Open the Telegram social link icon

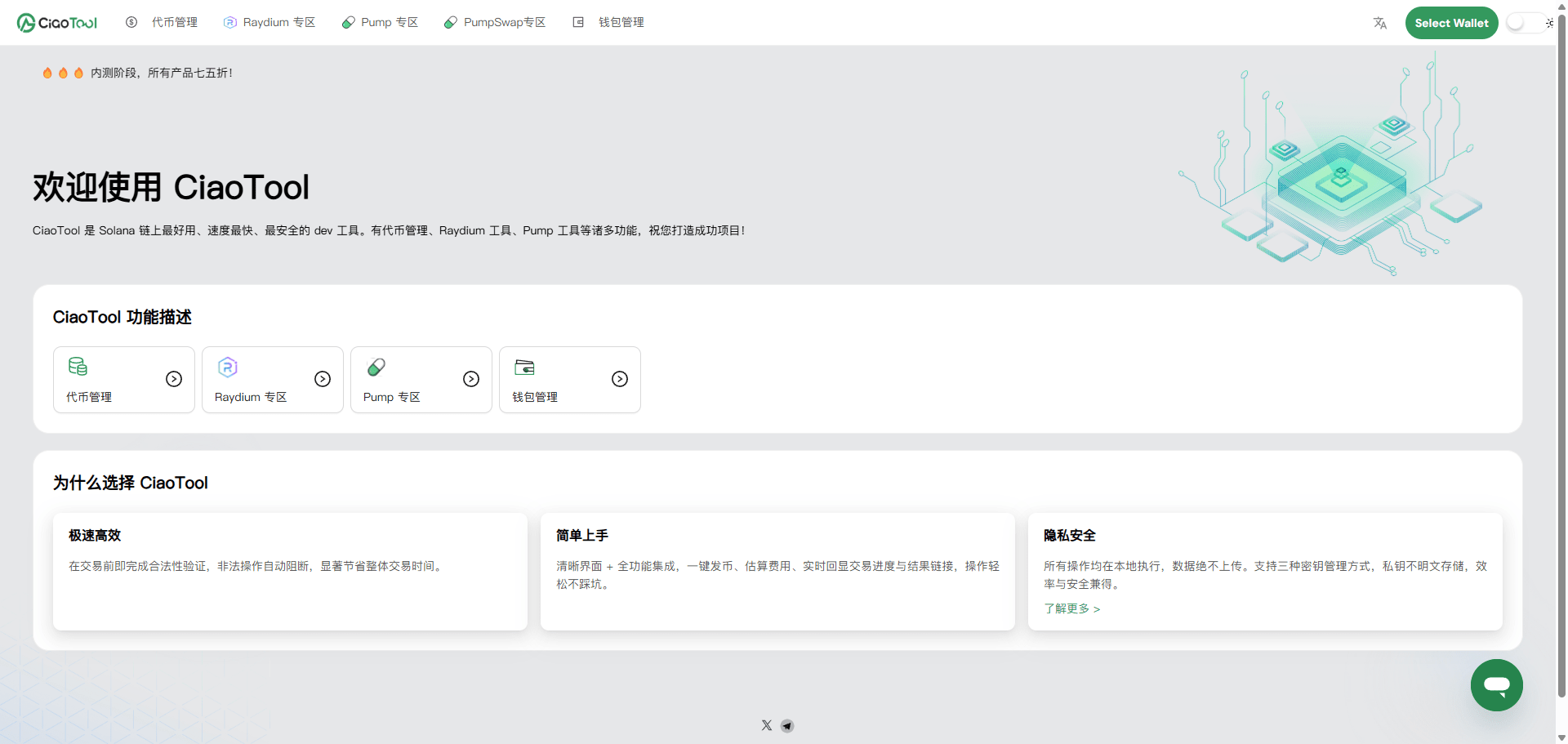pyautogui.click(x=787, y=725)
